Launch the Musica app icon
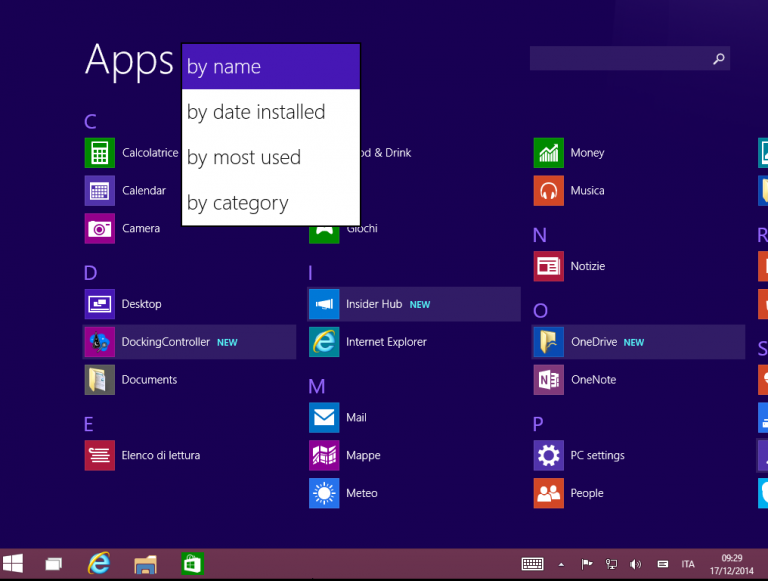The height and width of the screenshot is (581, 768). pyautogui.click(x=549, y=191)
